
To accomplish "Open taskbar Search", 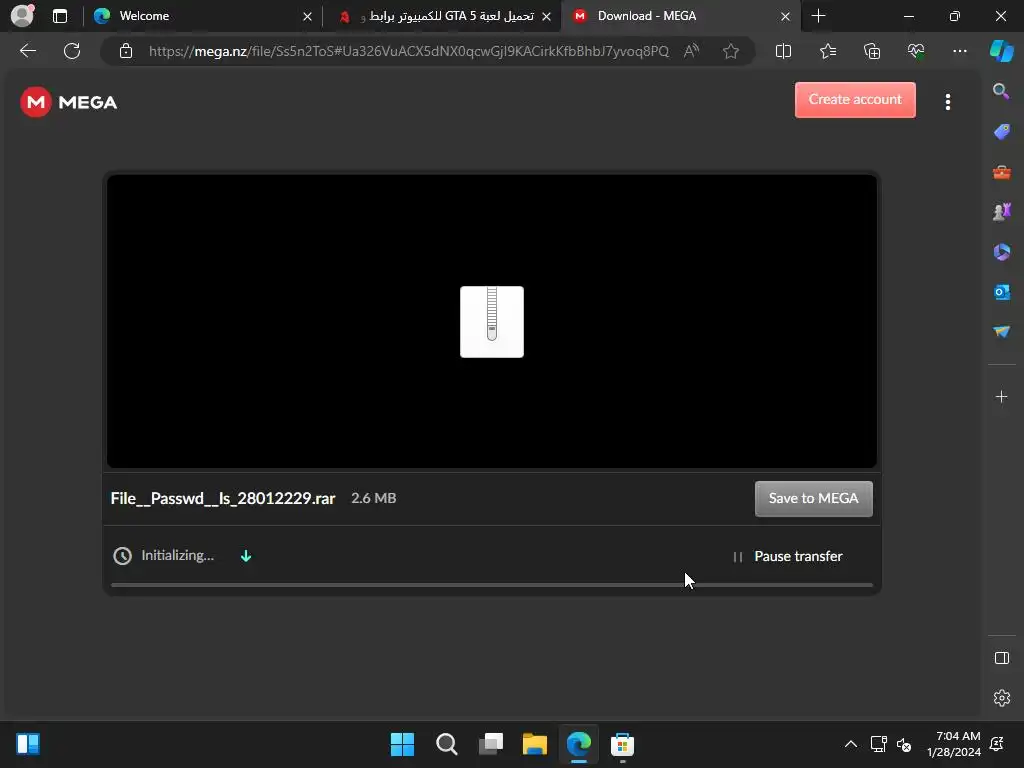I will [447, 744].
